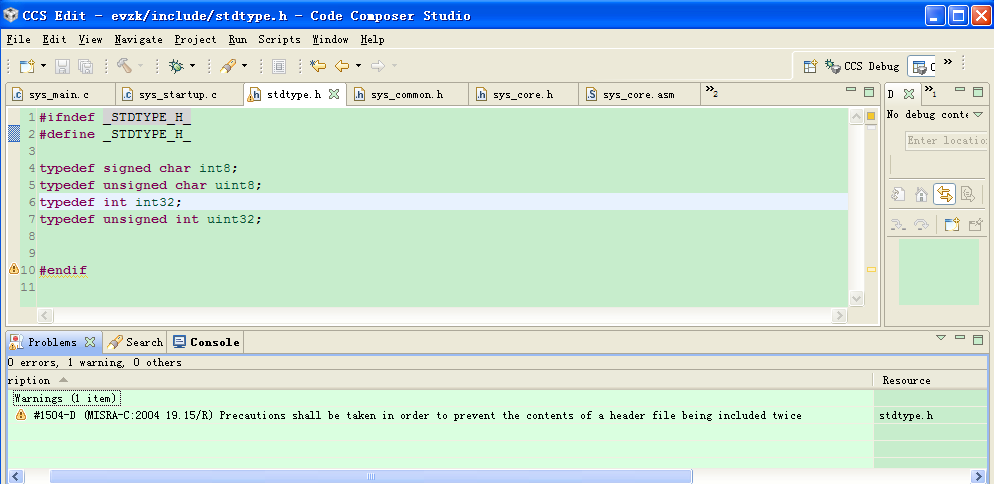
Task: Click the Pin to debug context icon
Action: 976,224
